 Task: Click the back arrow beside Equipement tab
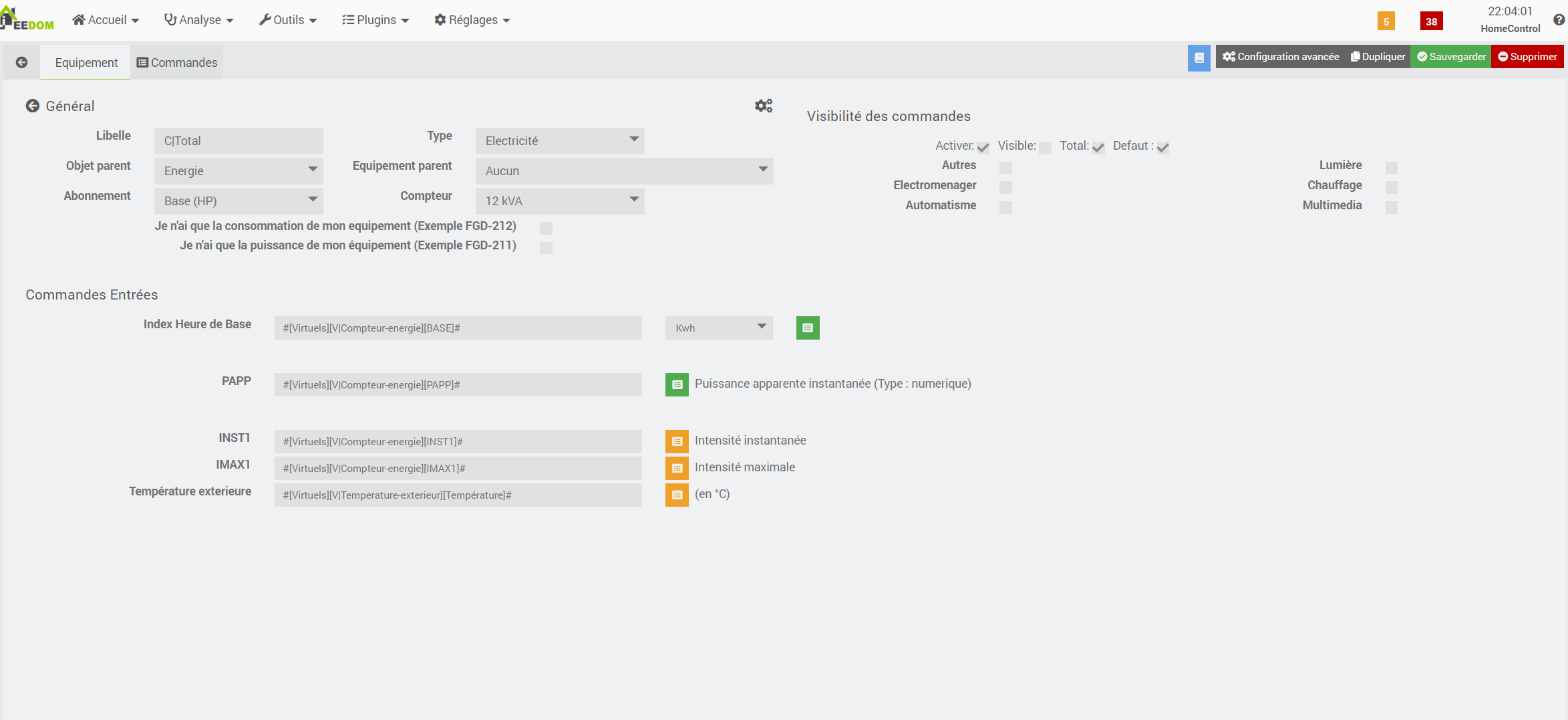[21, 62]
